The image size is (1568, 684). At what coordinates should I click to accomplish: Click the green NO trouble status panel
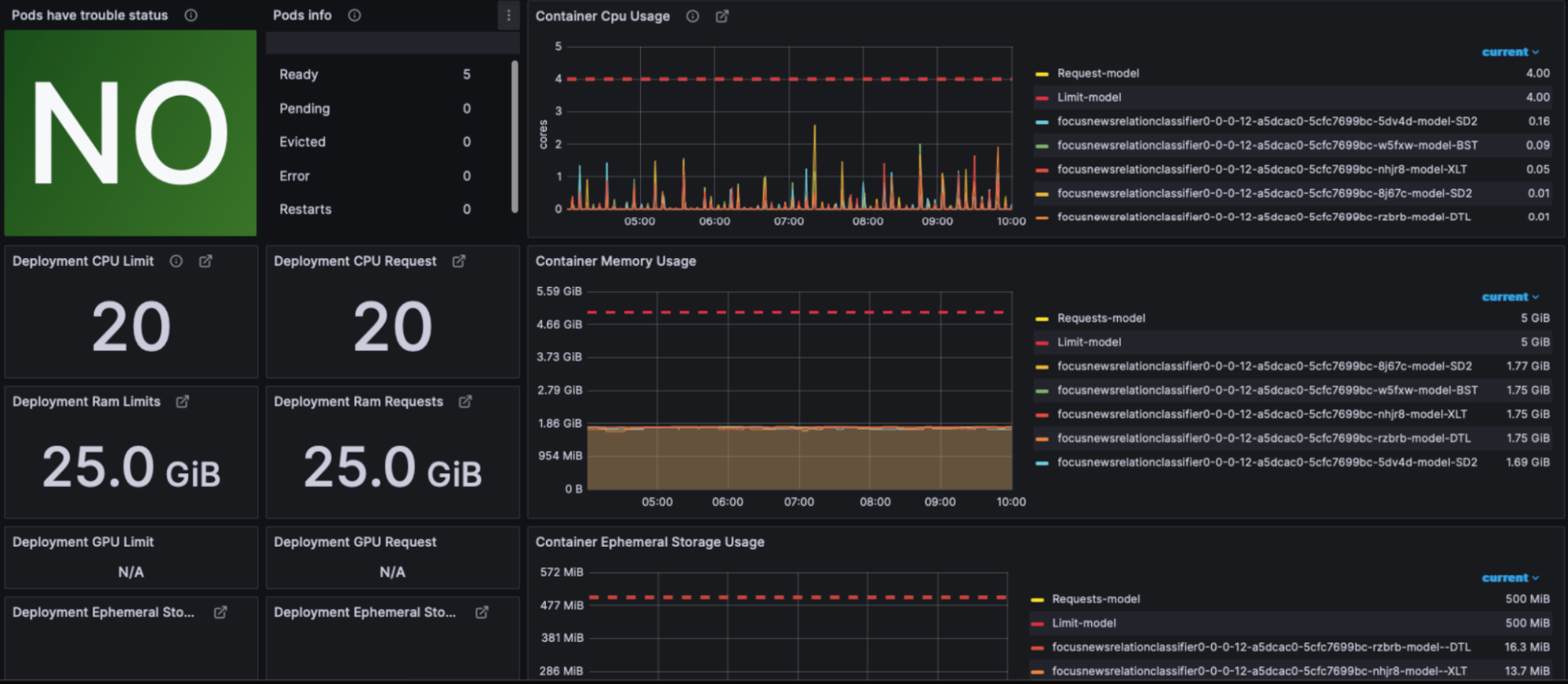[130, 133]
